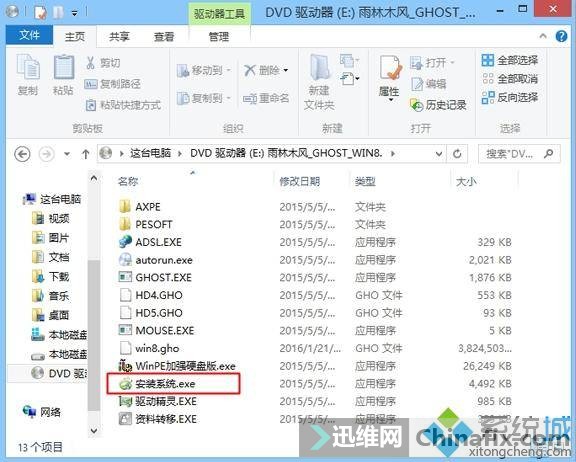The width and height of the screenshot is (576, 462).
Task: Sort by Date modified (修改日期) column
Action: tap(300, 181)
